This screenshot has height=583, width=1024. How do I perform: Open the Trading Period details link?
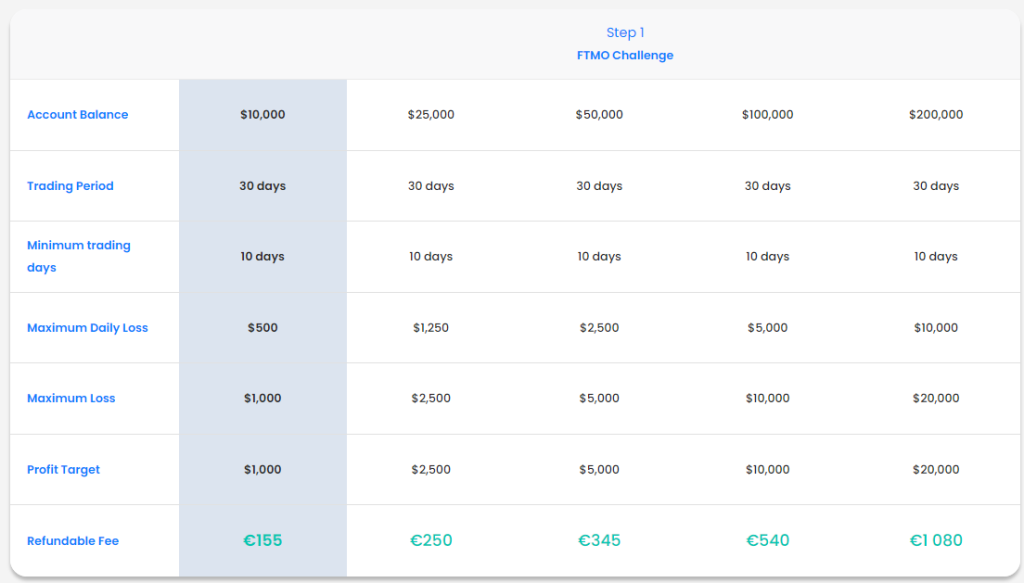click(x=70, y=185)
